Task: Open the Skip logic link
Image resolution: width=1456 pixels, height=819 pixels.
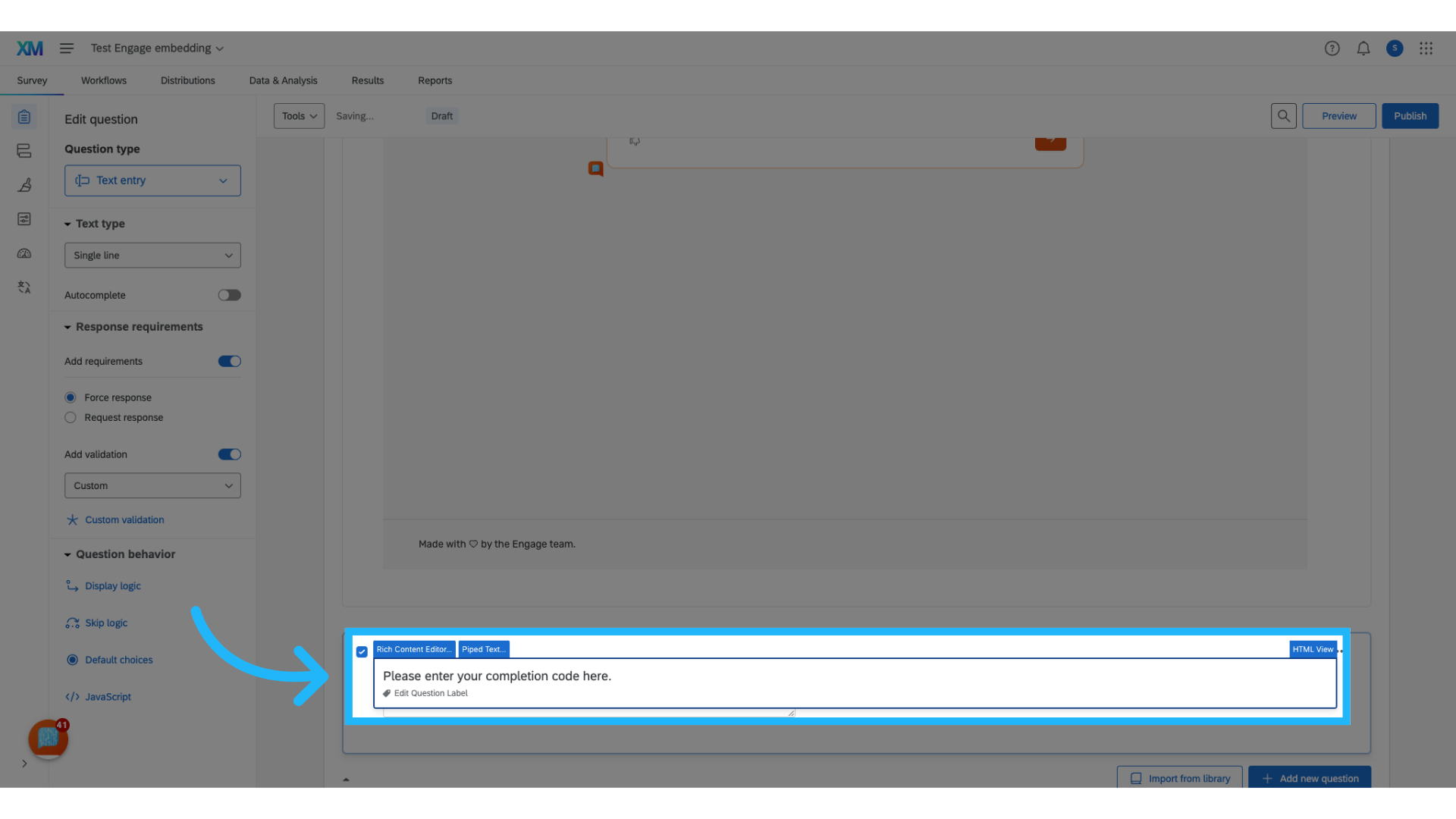Action: (x=106, y=623)
